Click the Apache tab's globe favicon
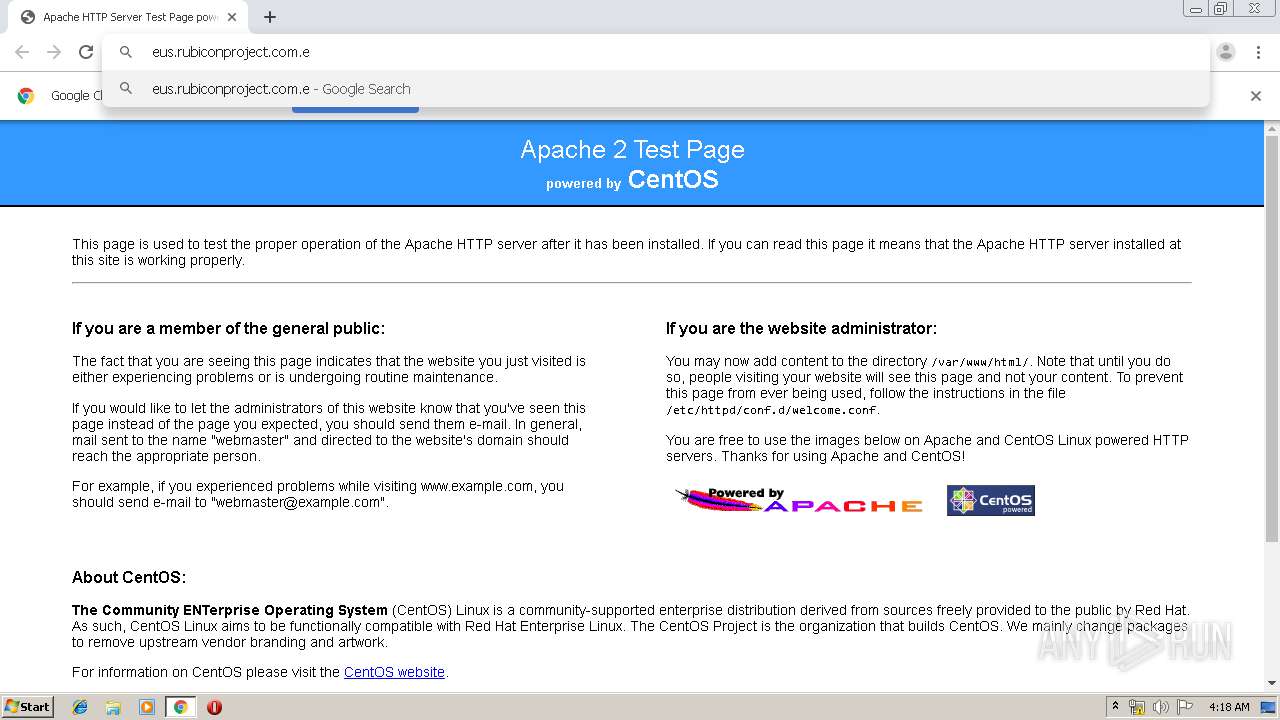This screenshot has width=1280, height=720. click(28, 17)
